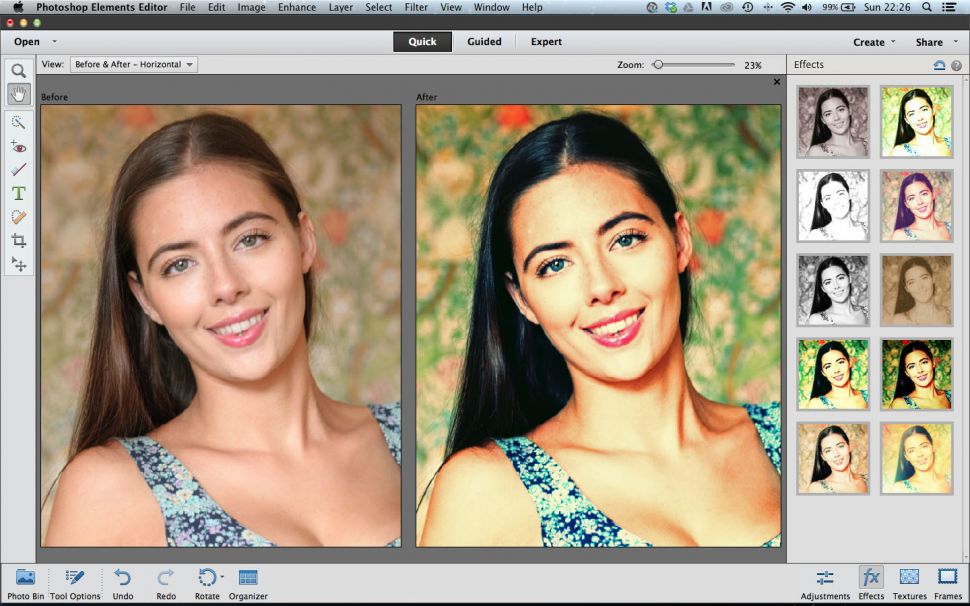Activate the Red Eye Removal tool
Screen dimensions: 970x606
(18, 147)
